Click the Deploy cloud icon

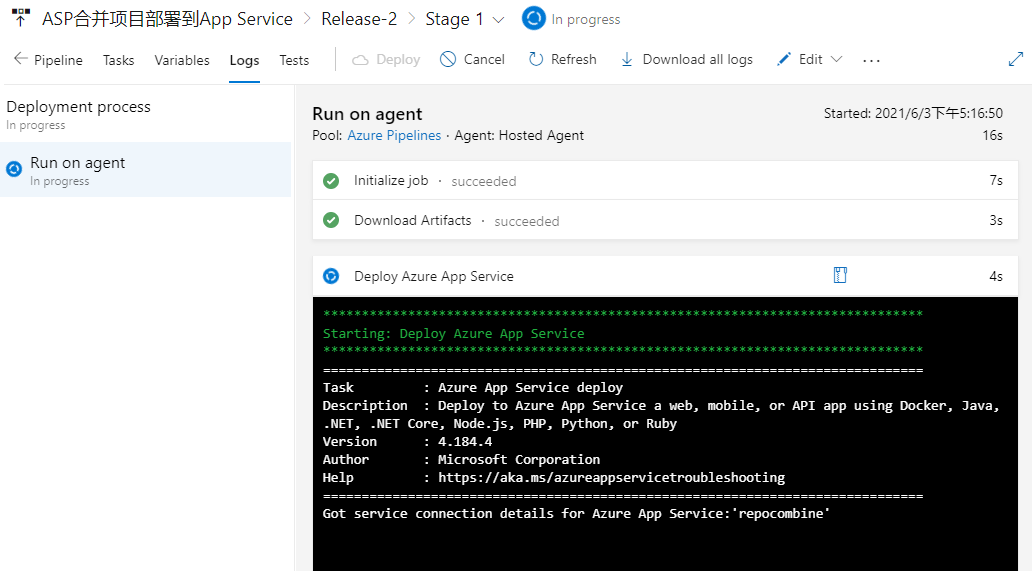pos(360,60)
